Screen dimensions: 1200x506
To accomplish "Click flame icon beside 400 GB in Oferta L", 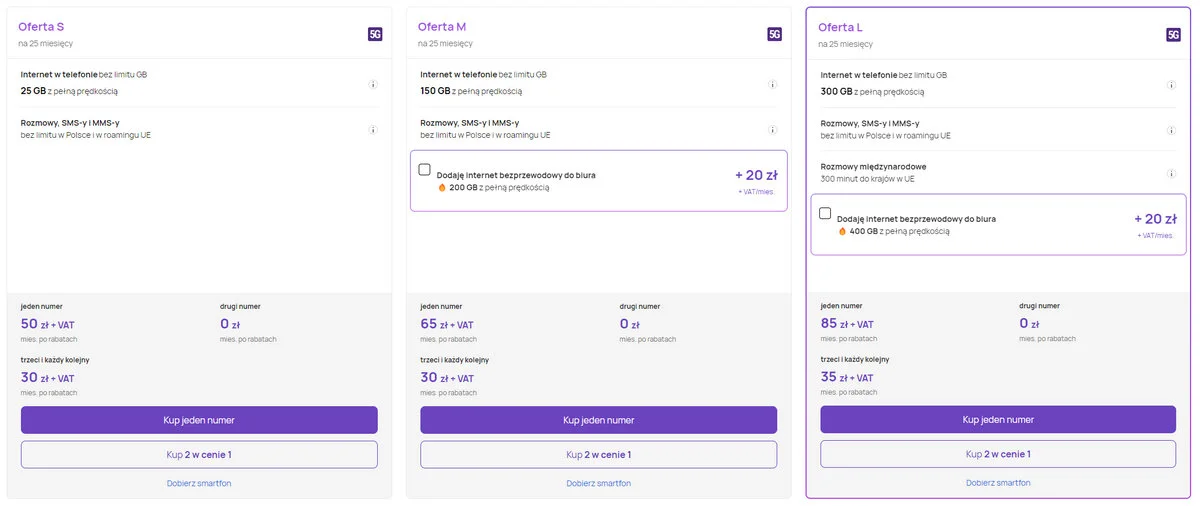I will 842,231.
